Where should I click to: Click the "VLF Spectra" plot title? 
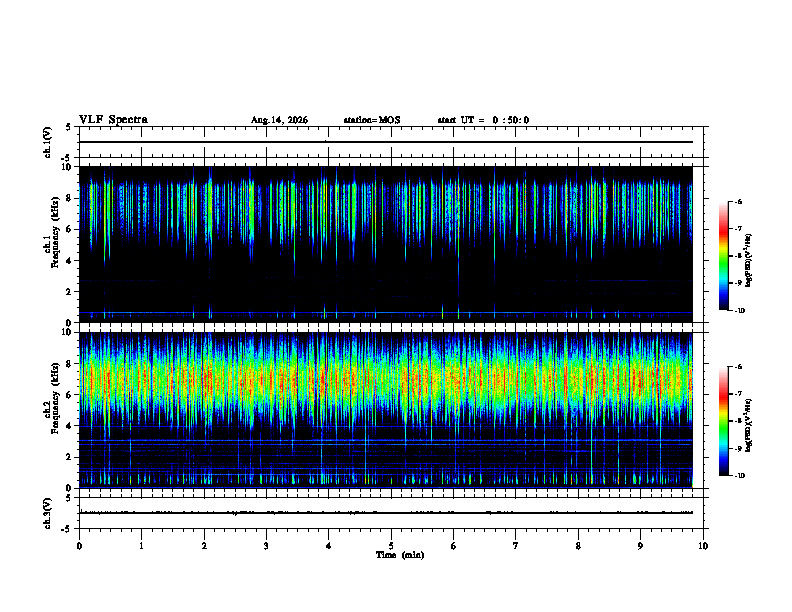point(113,120)
